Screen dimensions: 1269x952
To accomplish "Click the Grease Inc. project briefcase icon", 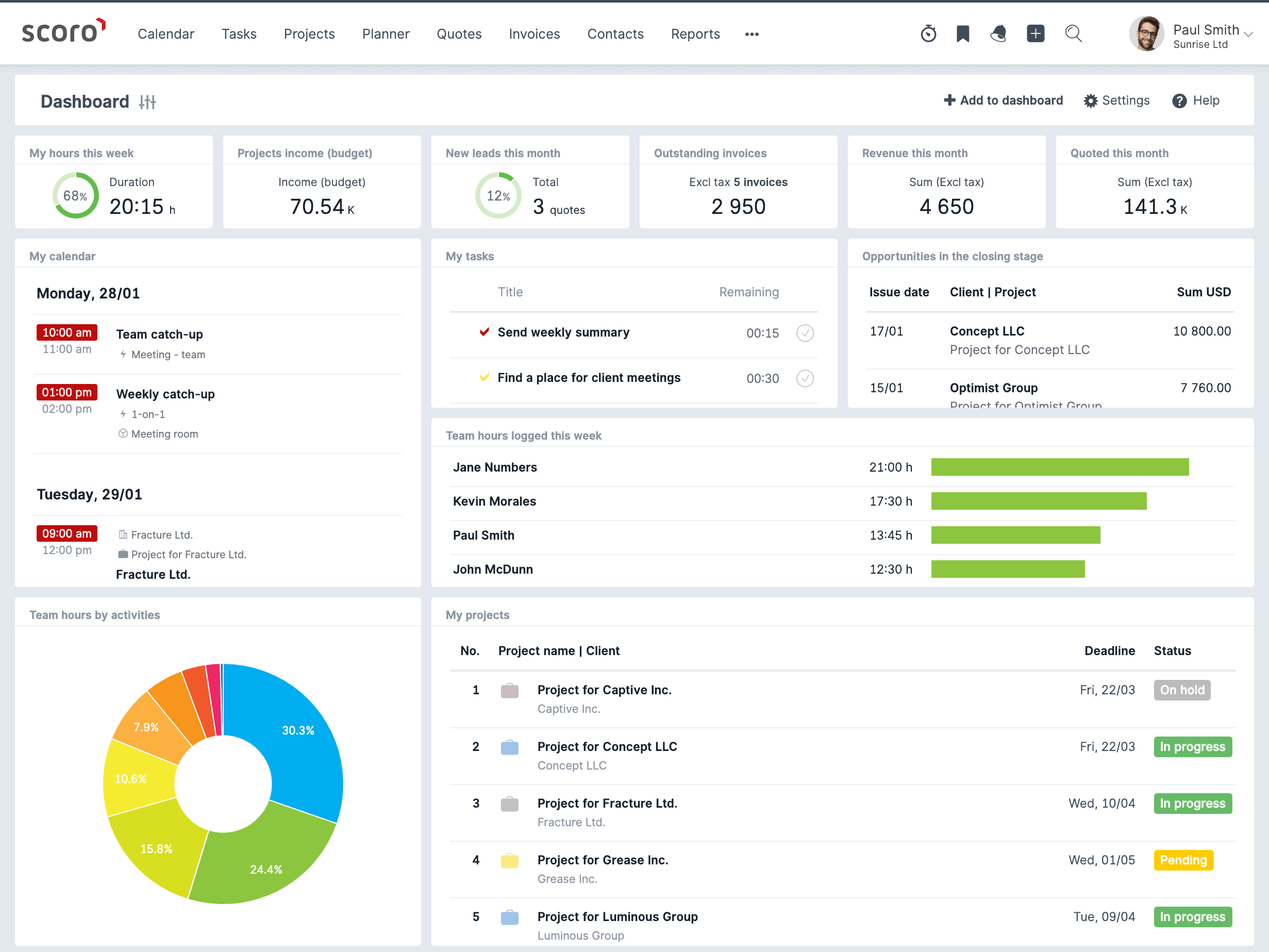I will coord(509,861).
